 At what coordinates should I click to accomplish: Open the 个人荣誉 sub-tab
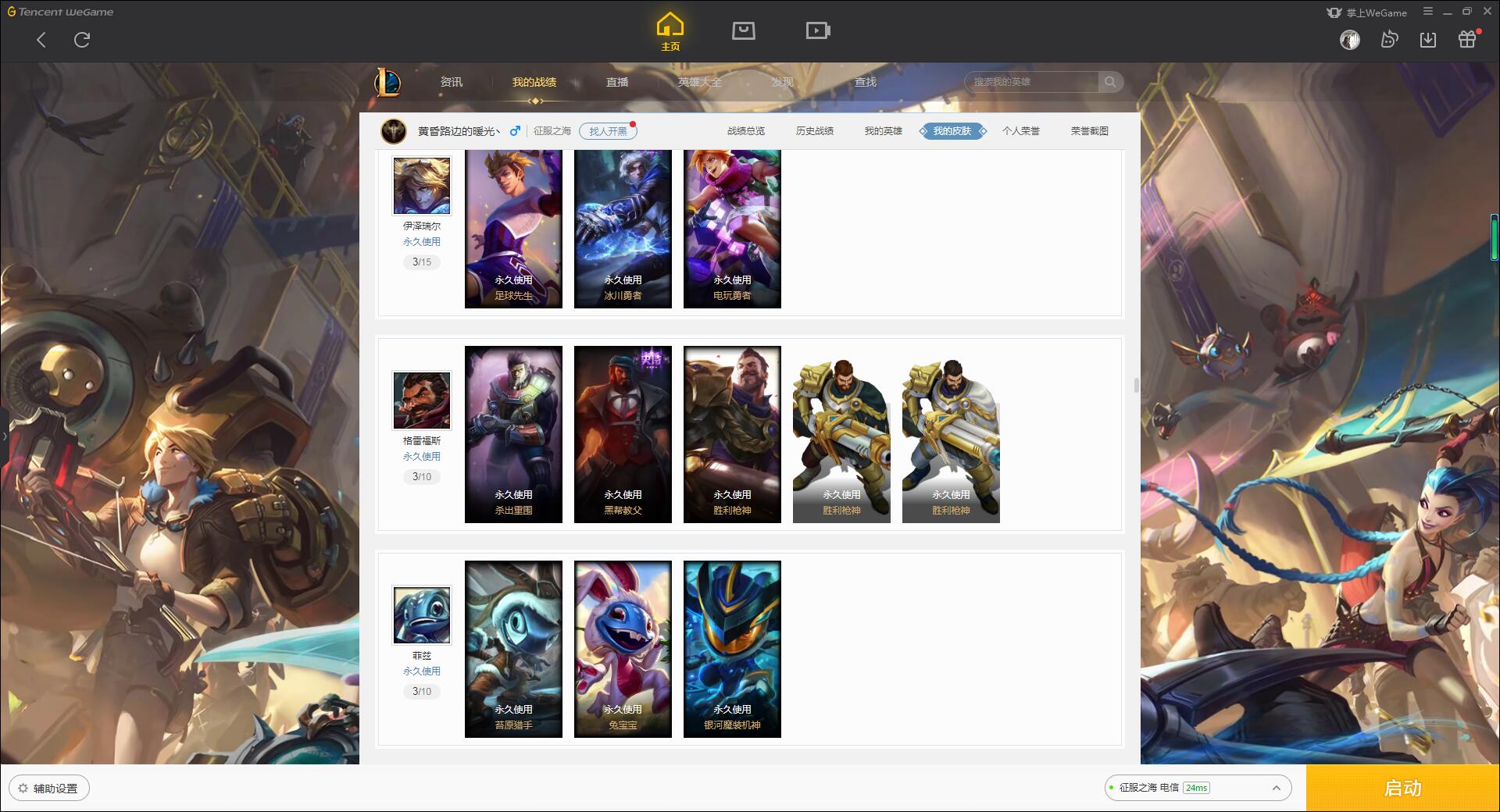(x=1021, y=131)
